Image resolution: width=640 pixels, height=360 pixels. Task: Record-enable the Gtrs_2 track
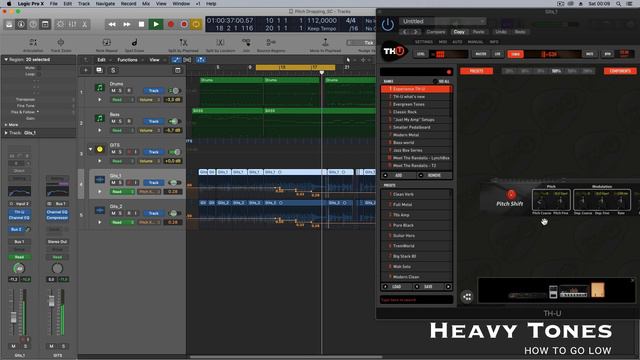coord(129,213)
